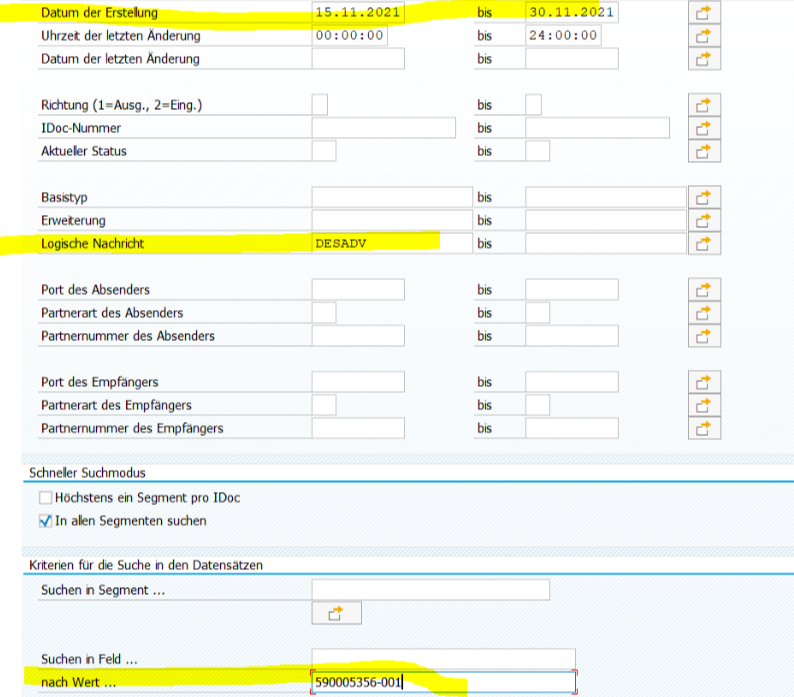Click multiple selection for Aktueller Status

pyautogui.click(x=704, y=151)
